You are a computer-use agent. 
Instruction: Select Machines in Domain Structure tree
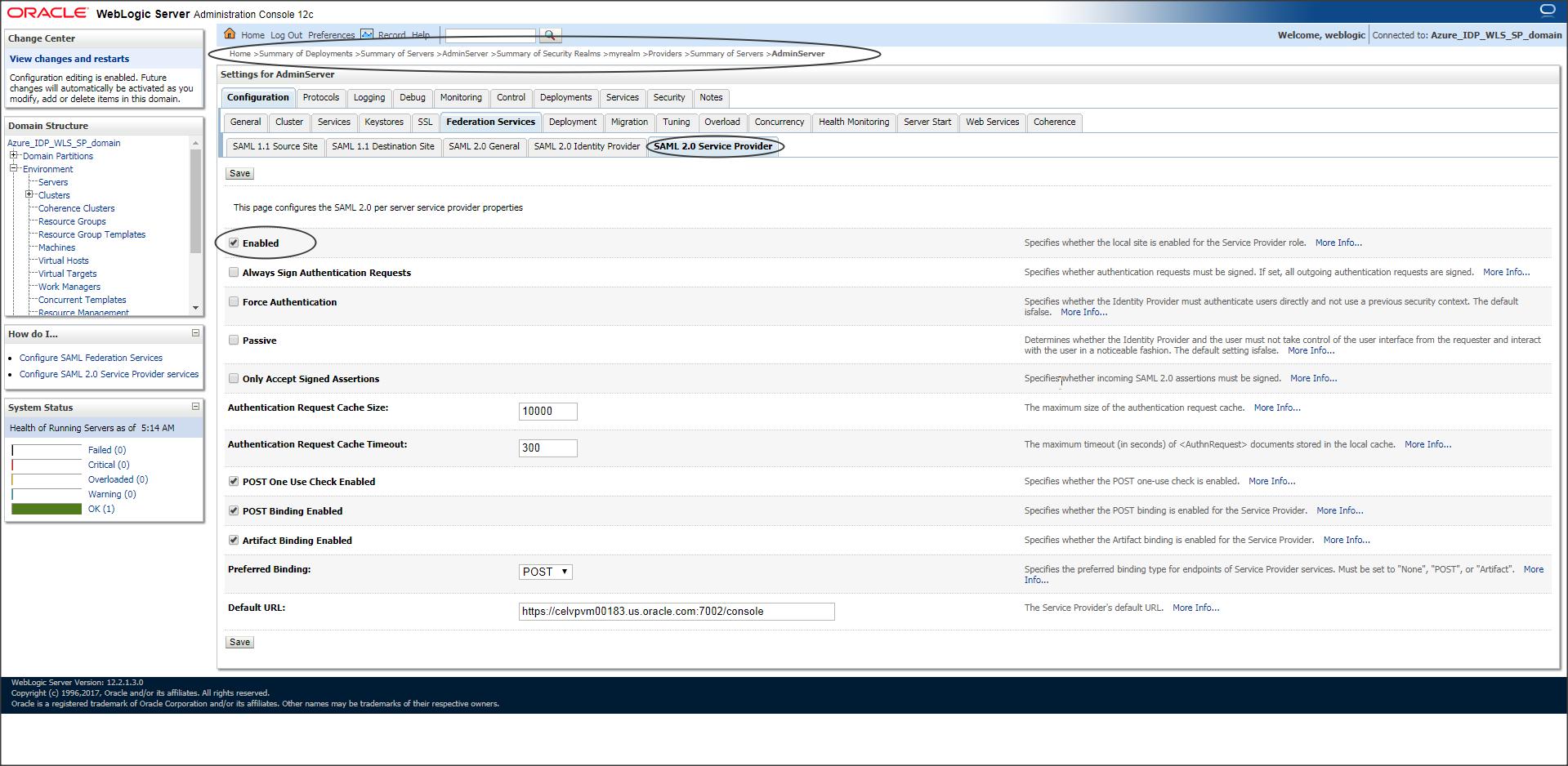[x=56, y=247]
